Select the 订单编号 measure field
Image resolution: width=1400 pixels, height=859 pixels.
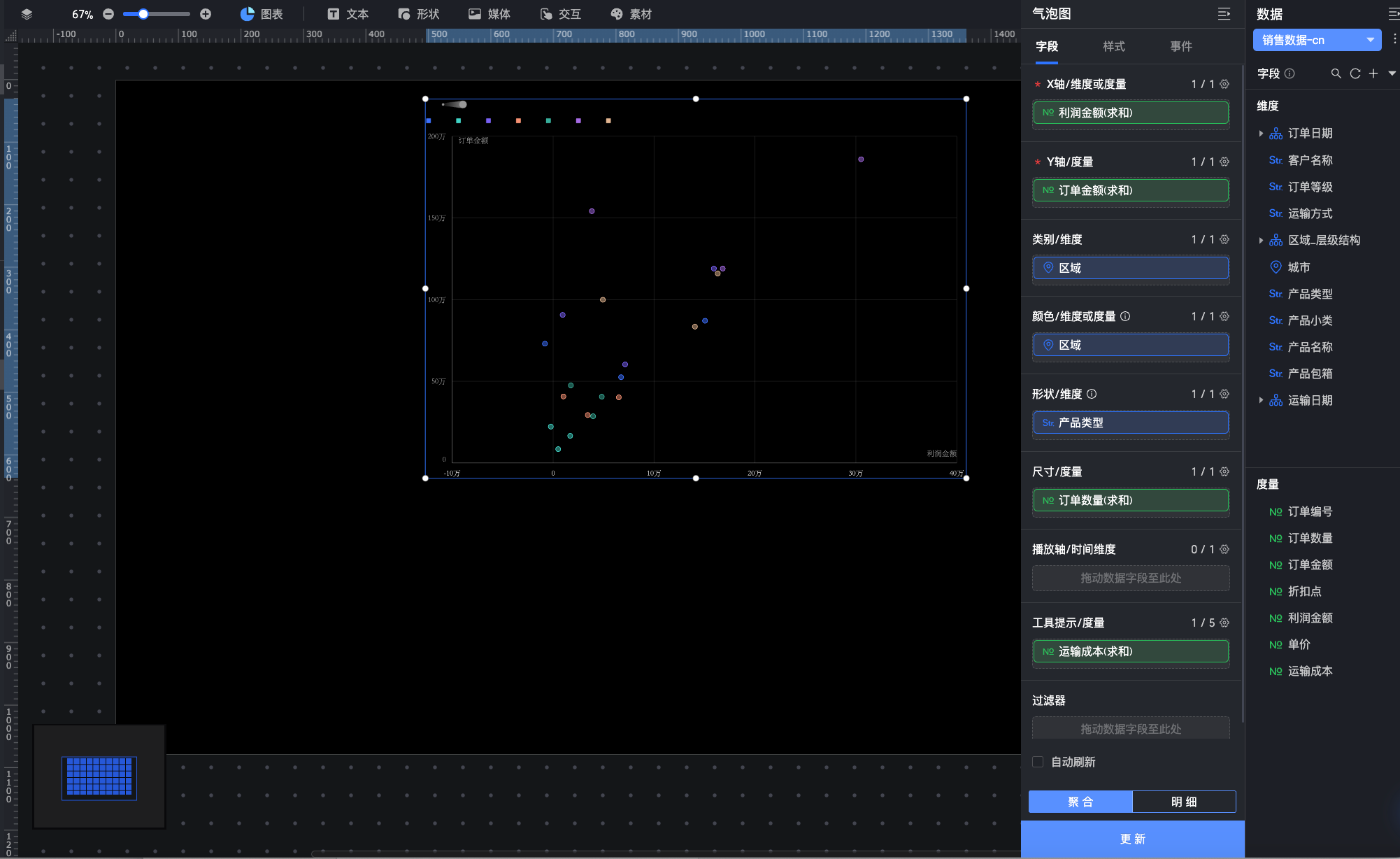coord(1310,511)
